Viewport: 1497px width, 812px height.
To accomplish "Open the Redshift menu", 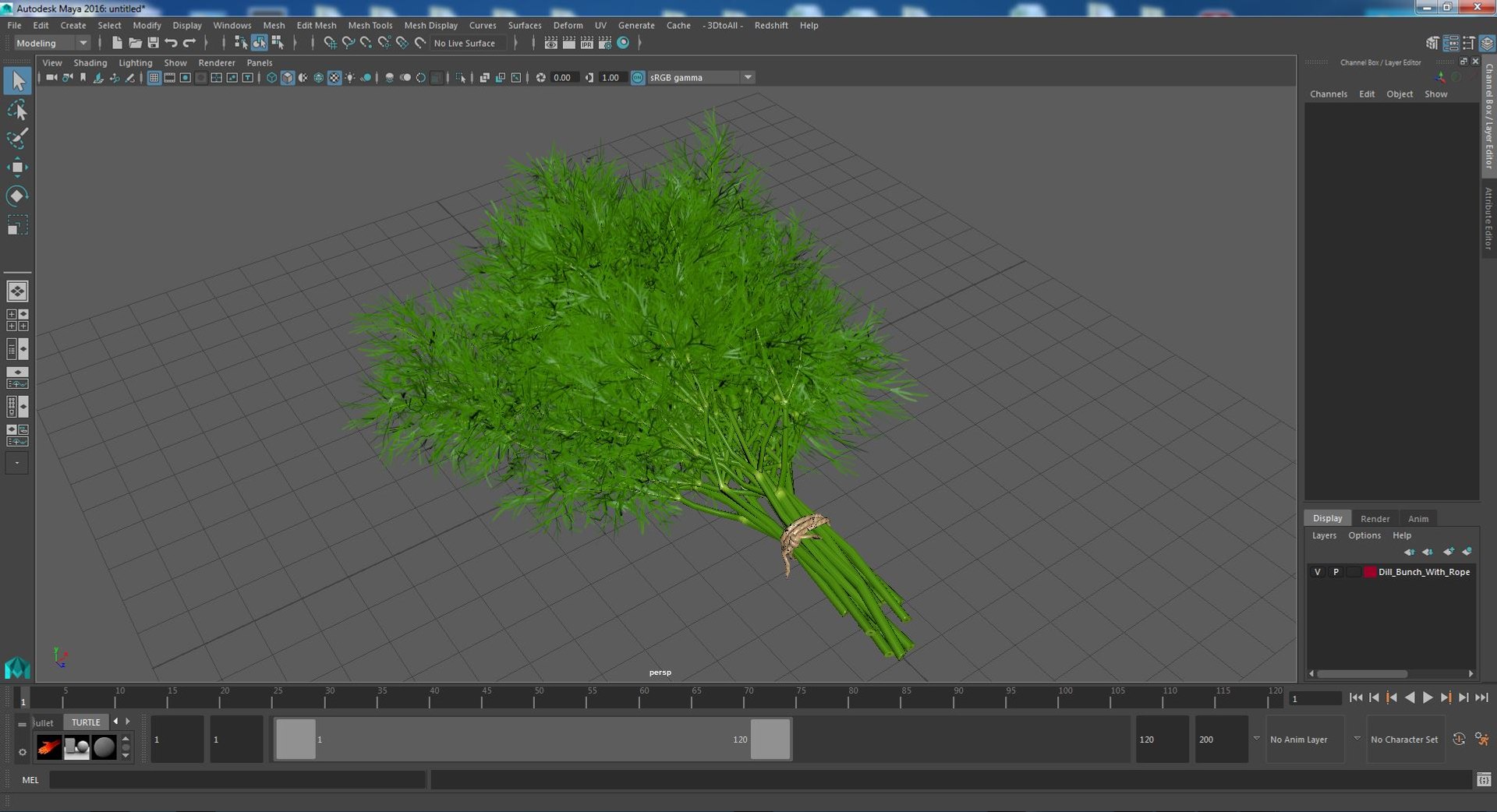I will point(771,25).
